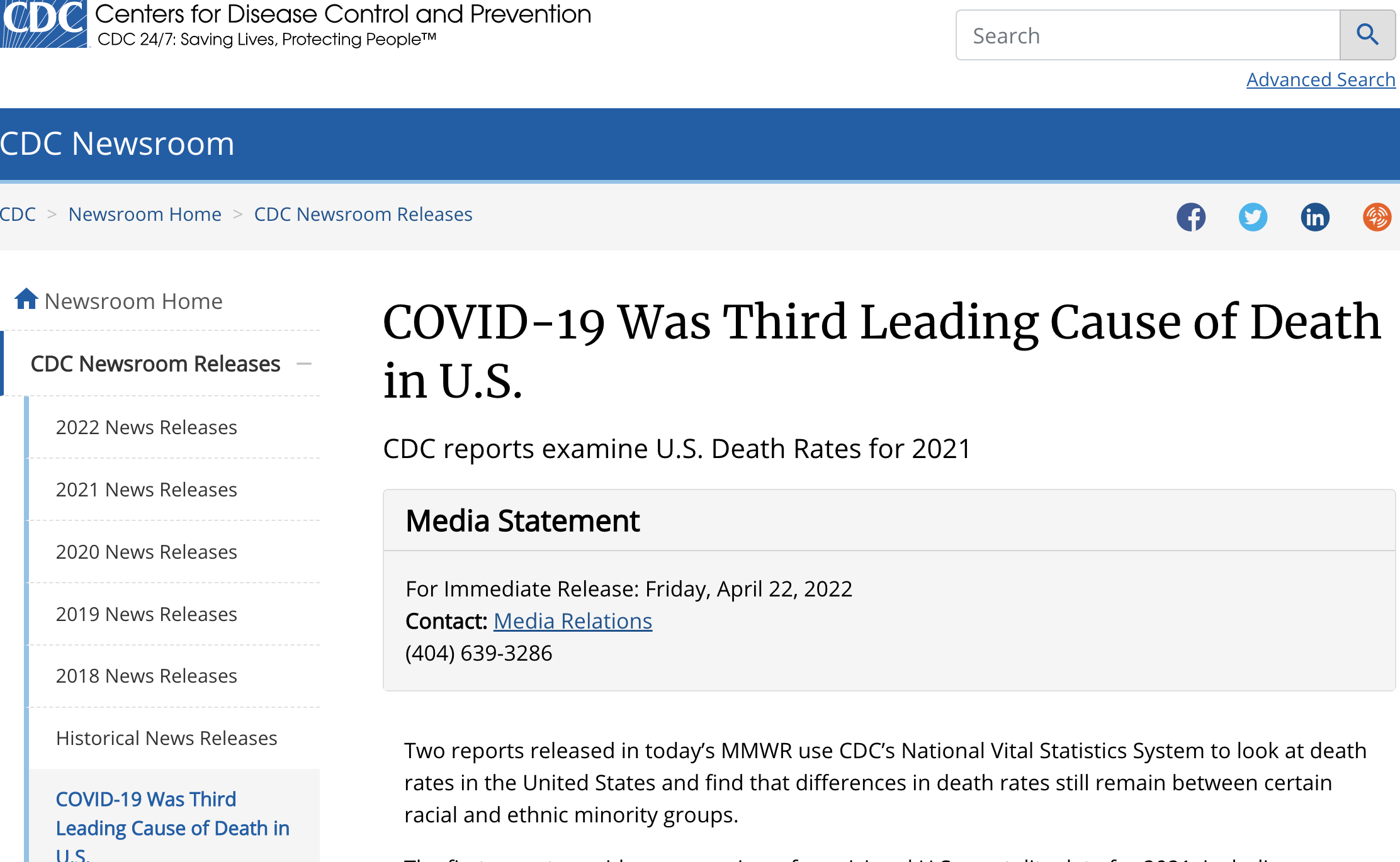This screenshot has height=862, width=1400.
Task: Open the Advanced Search link
Action: point(1321,80)
